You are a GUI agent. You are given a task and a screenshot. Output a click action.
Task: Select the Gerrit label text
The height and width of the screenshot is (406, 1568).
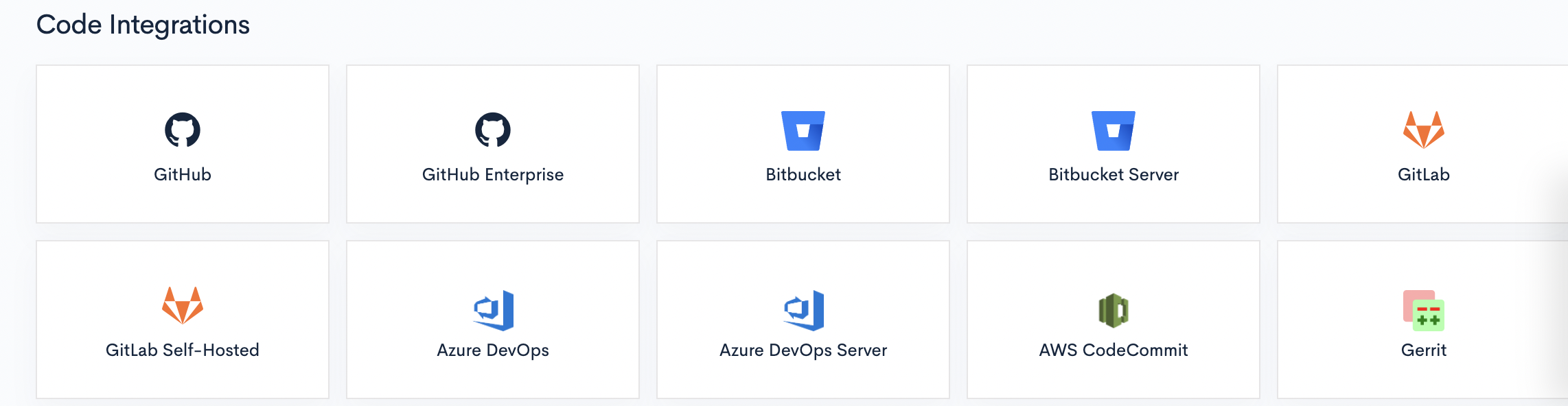[1424, 350]
